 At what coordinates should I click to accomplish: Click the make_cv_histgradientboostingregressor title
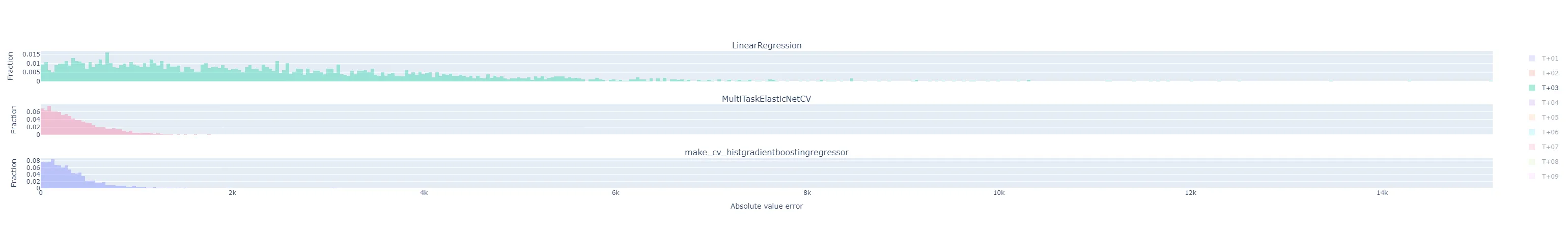(x=766, y=152)
